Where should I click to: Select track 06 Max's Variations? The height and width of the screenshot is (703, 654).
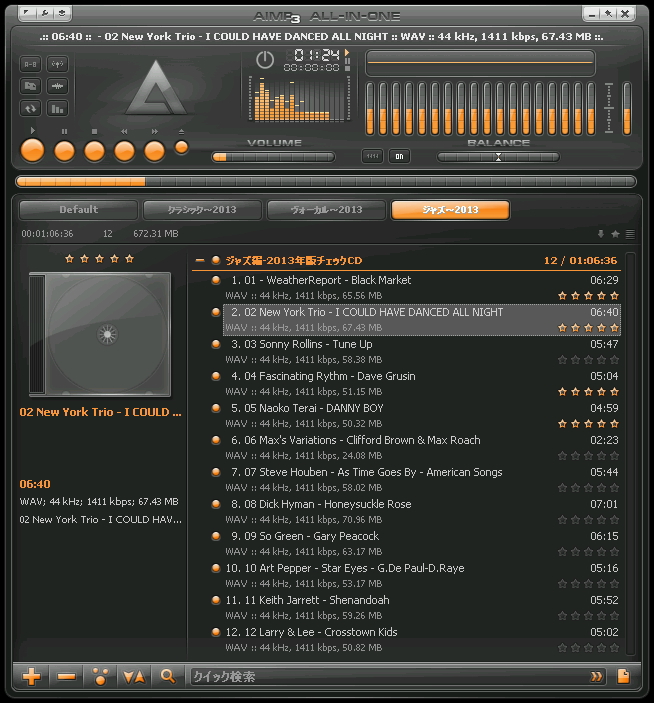tap(421, 447)
